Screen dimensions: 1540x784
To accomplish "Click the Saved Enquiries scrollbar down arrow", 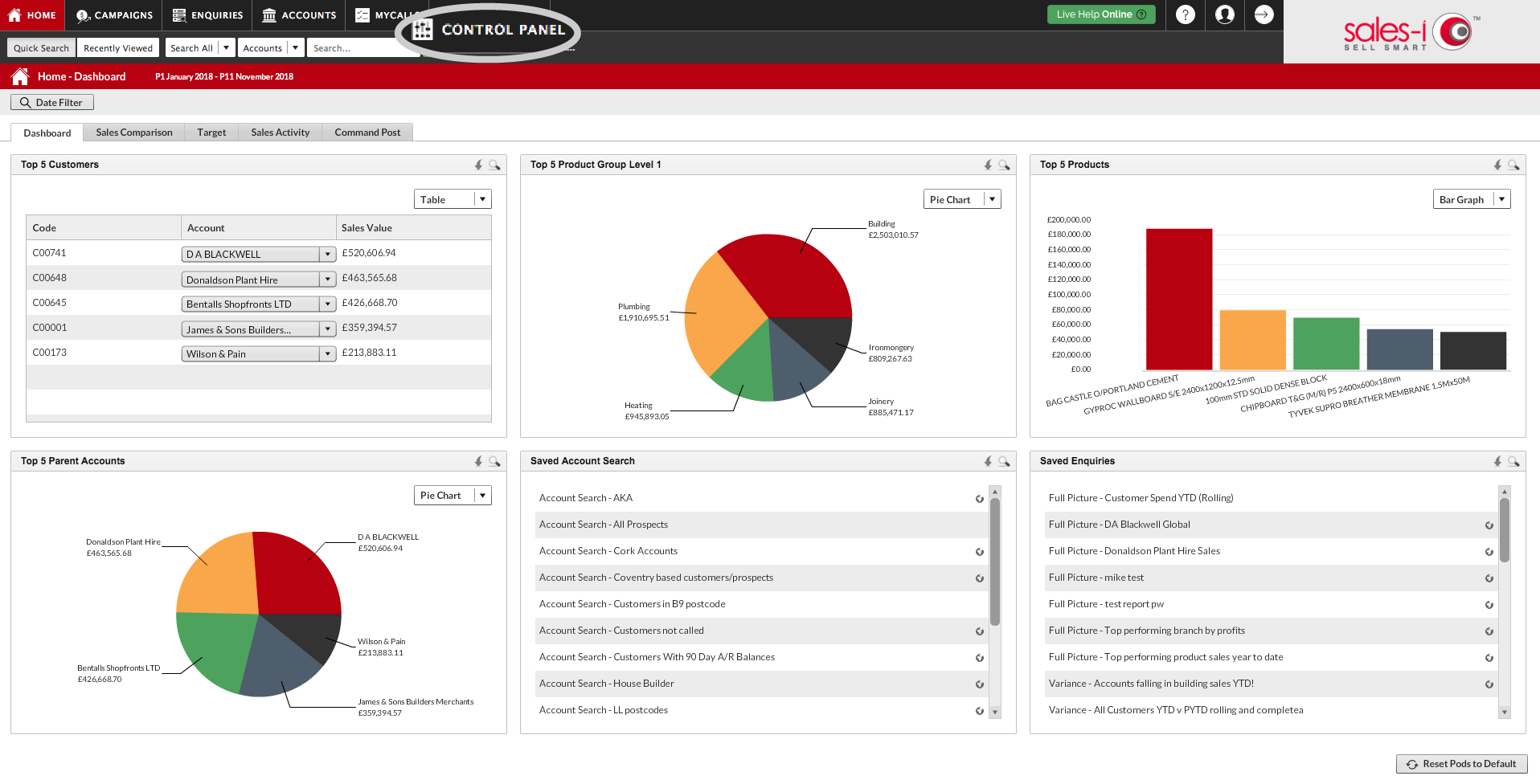I will click(x=1505, y=713).
